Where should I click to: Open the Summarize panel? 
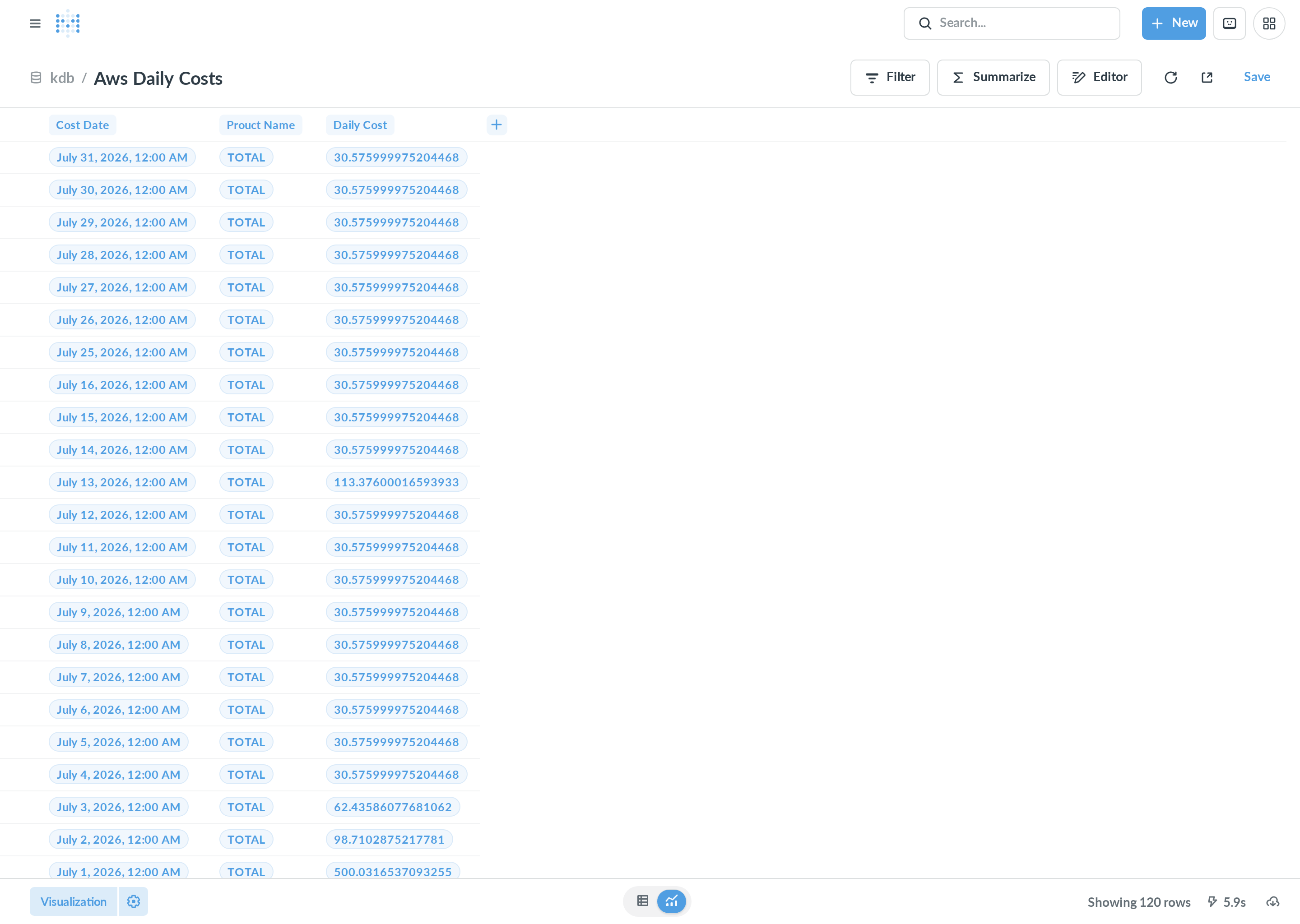tap(993, 78)
